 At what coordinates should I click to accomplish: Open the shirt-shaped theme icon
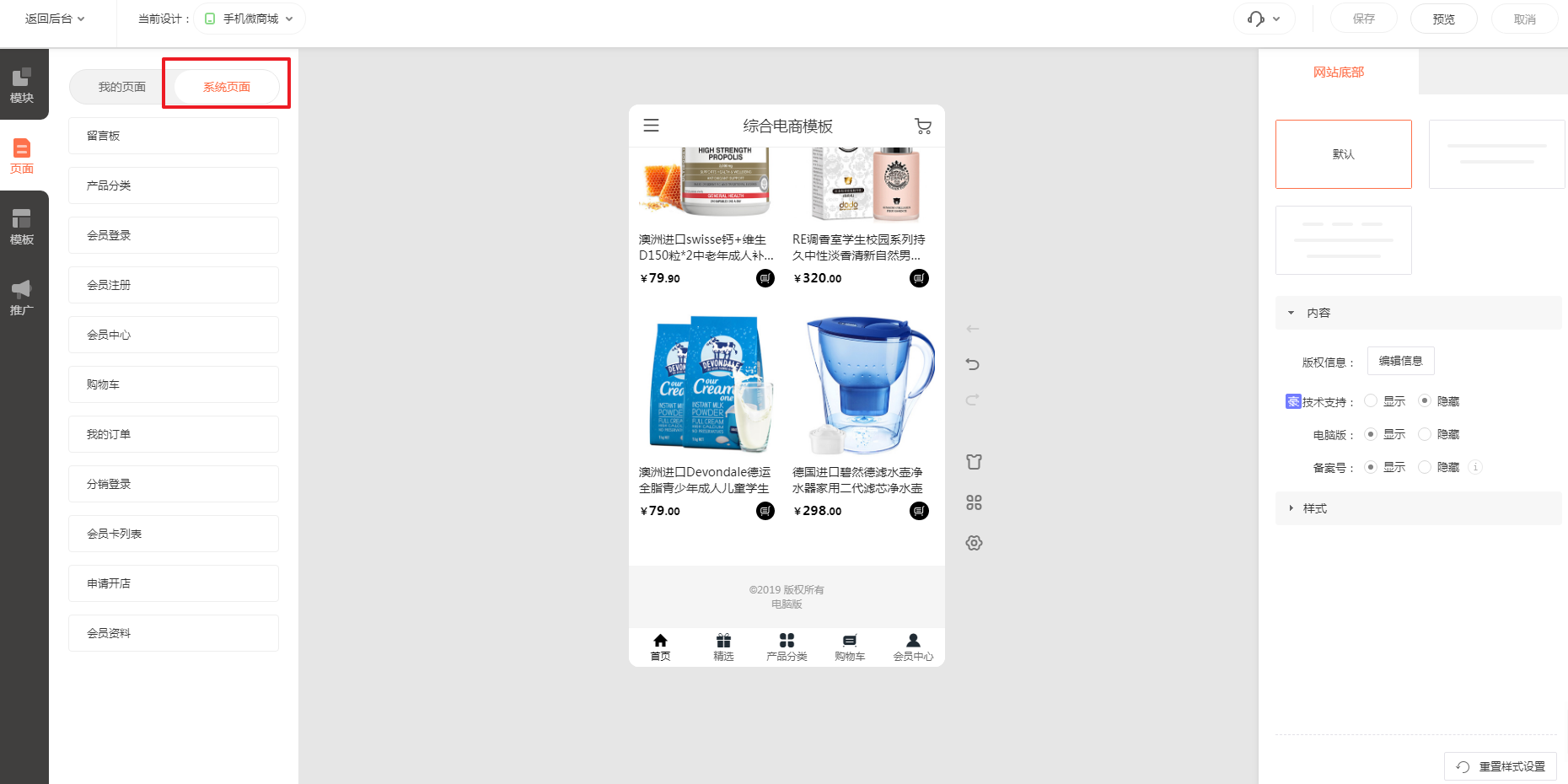pyautogui.click(x=974, y=461)
